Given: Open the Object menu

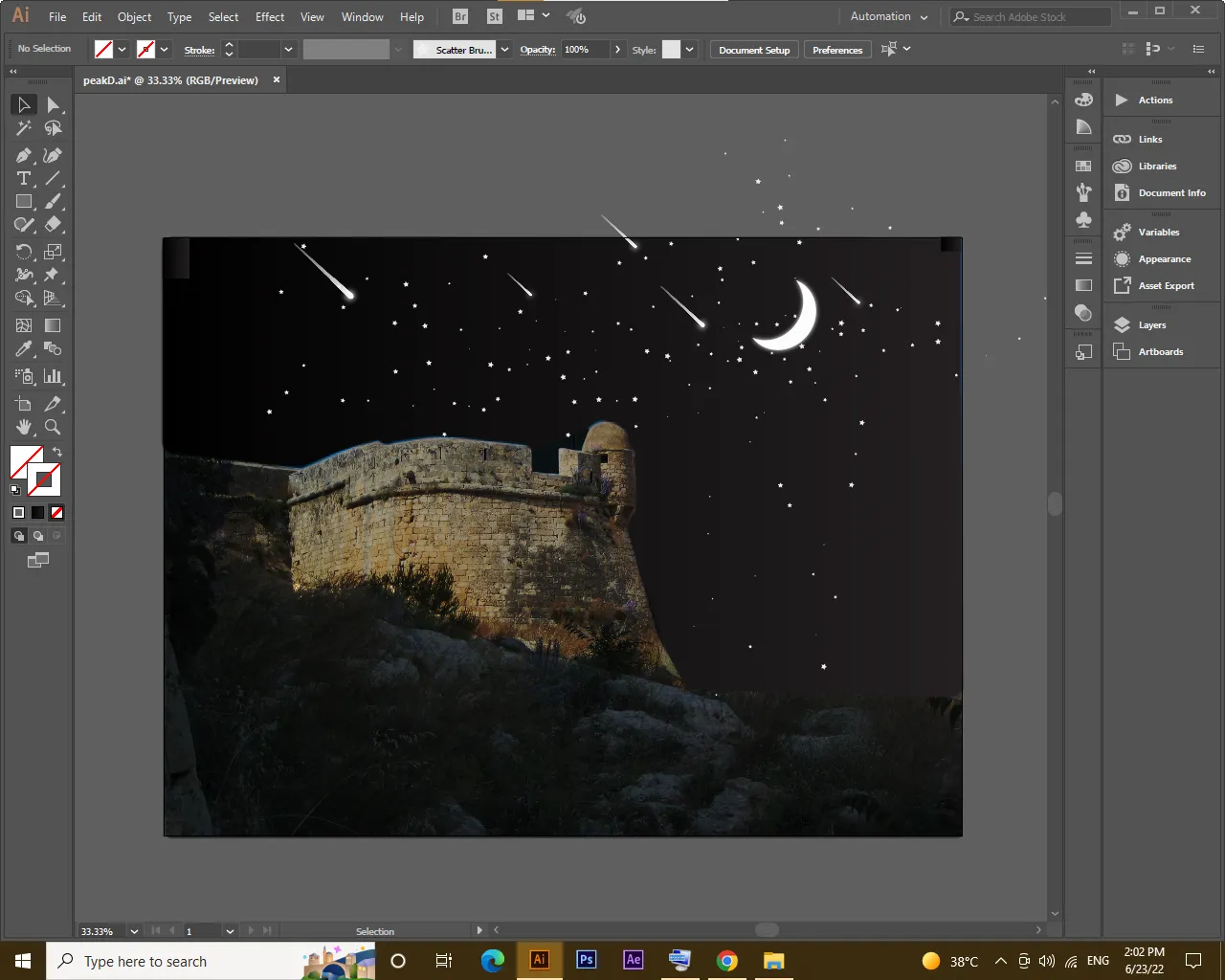Looking at the screenshot, I should pos(134,17).
